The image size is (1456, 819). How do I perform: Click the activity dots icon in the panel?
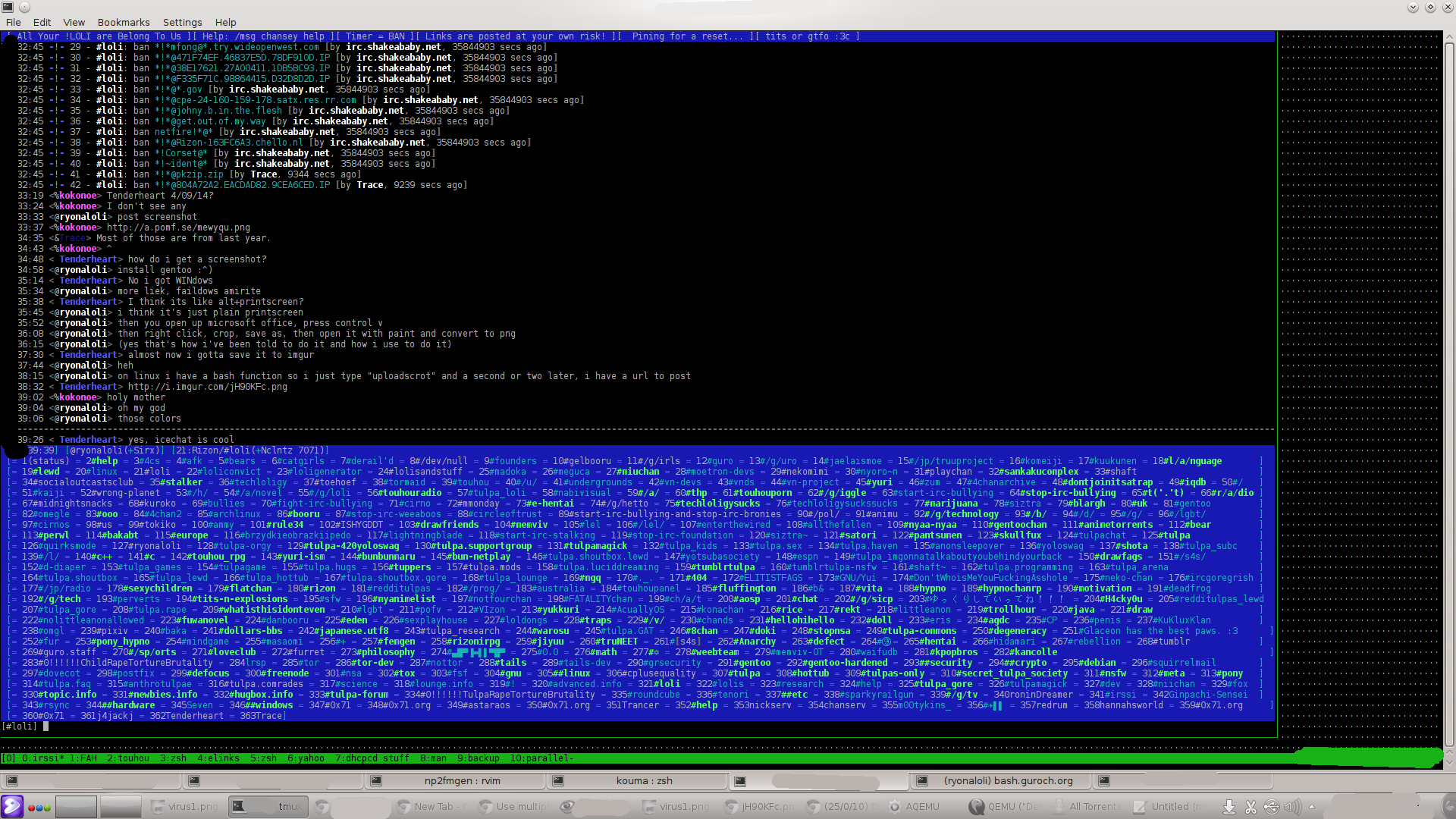pyautogui.click(x=39, y=807)
